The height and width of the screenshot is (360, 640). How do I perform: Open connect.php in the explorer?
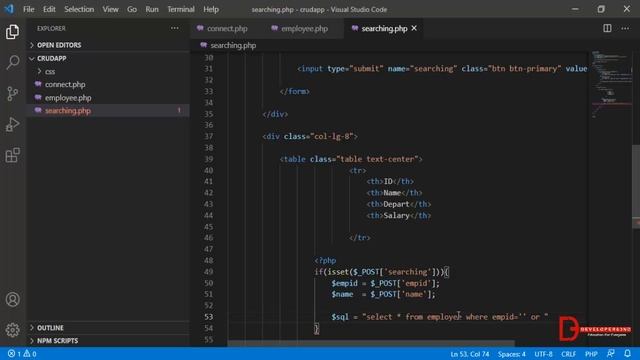pyautogui.click(x=65, y=84)
